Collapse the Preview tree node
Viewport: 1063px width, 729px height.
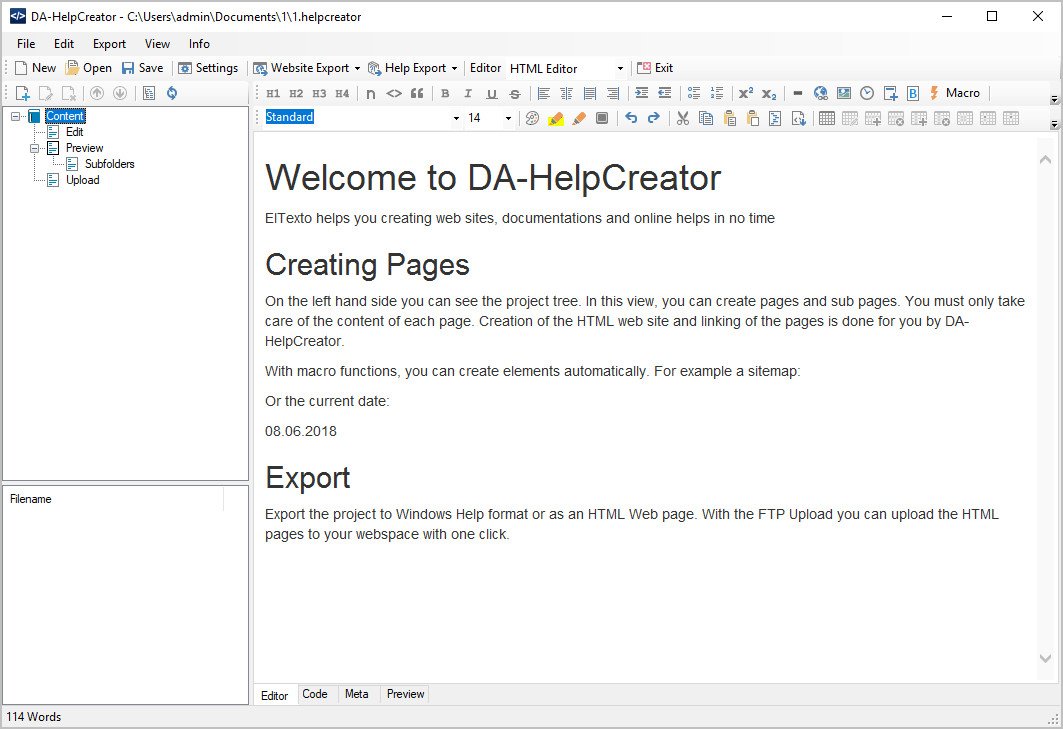point(35,148)
